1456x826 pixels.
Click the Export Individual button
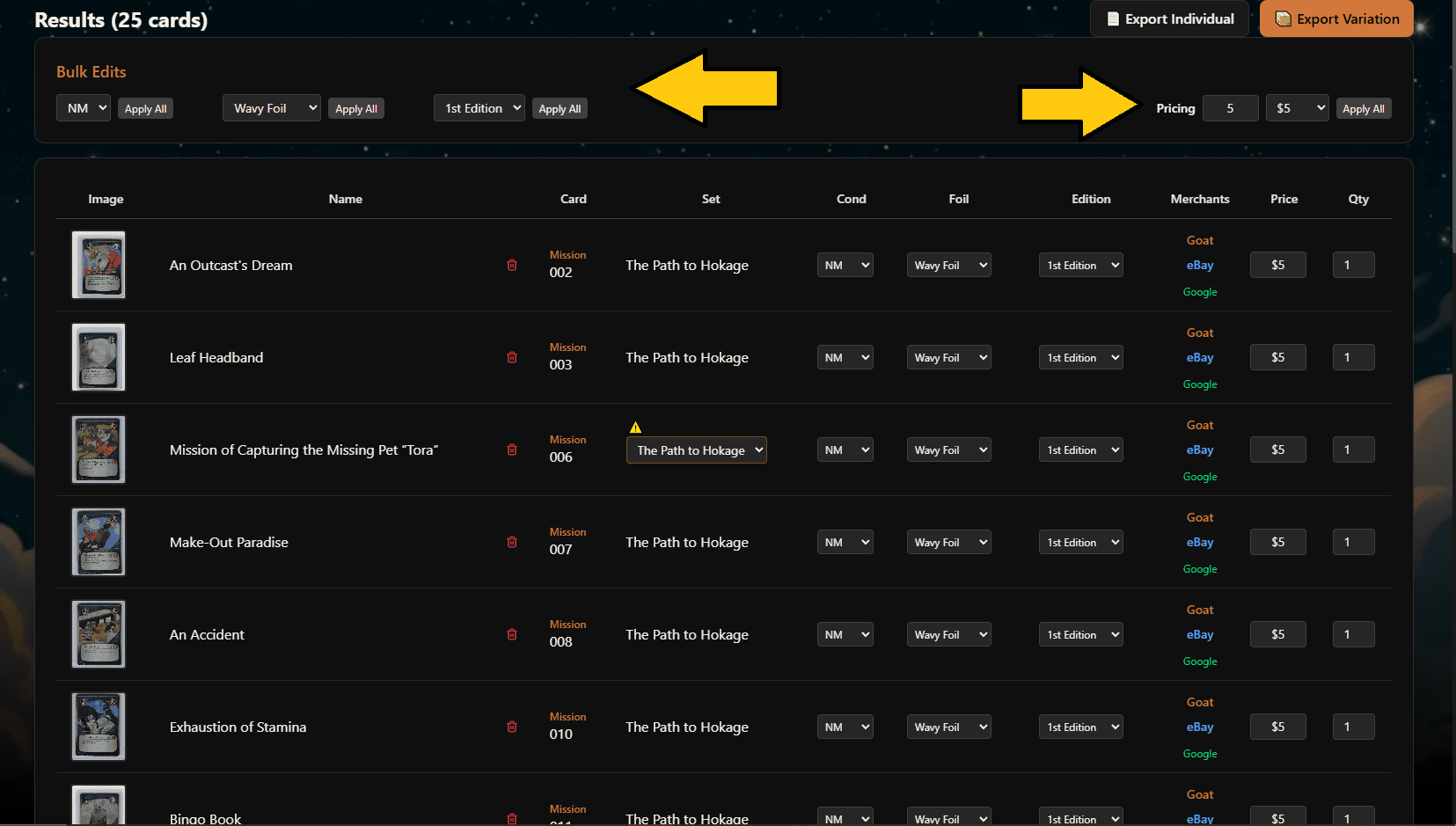1169,19
